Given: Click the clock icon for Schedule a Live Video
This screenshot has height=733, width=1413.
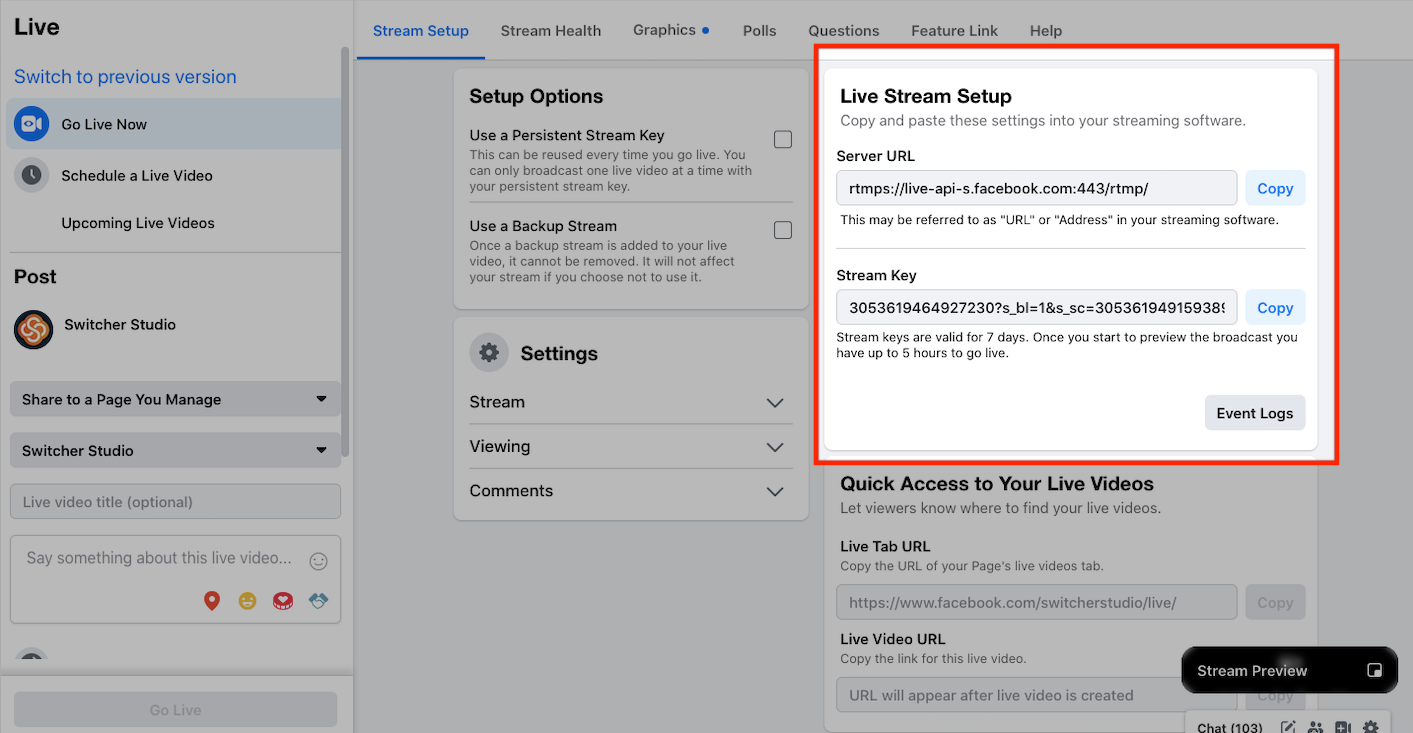Looking at the screenshot, I should point(32,175).
